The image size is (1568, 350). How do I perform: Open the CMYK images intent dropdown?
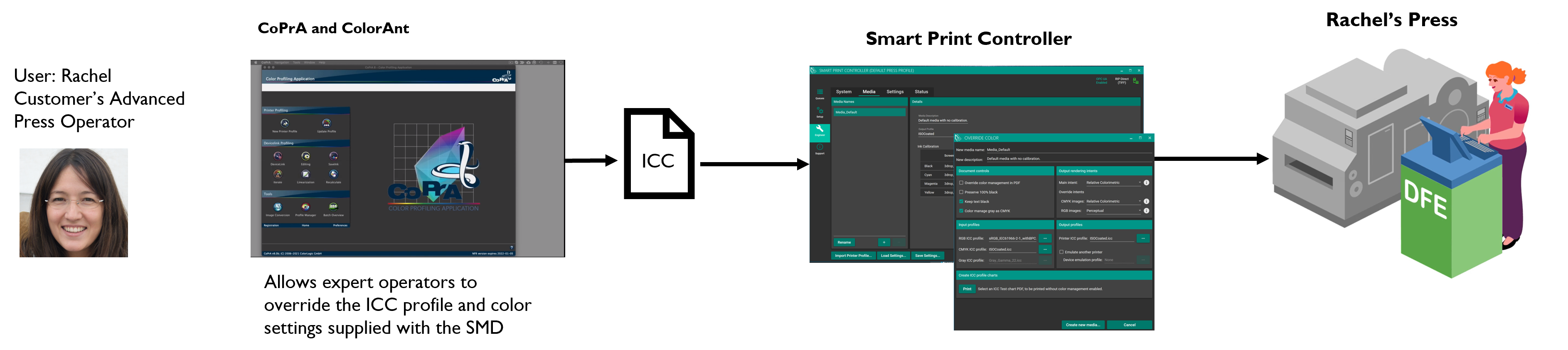1113,202
